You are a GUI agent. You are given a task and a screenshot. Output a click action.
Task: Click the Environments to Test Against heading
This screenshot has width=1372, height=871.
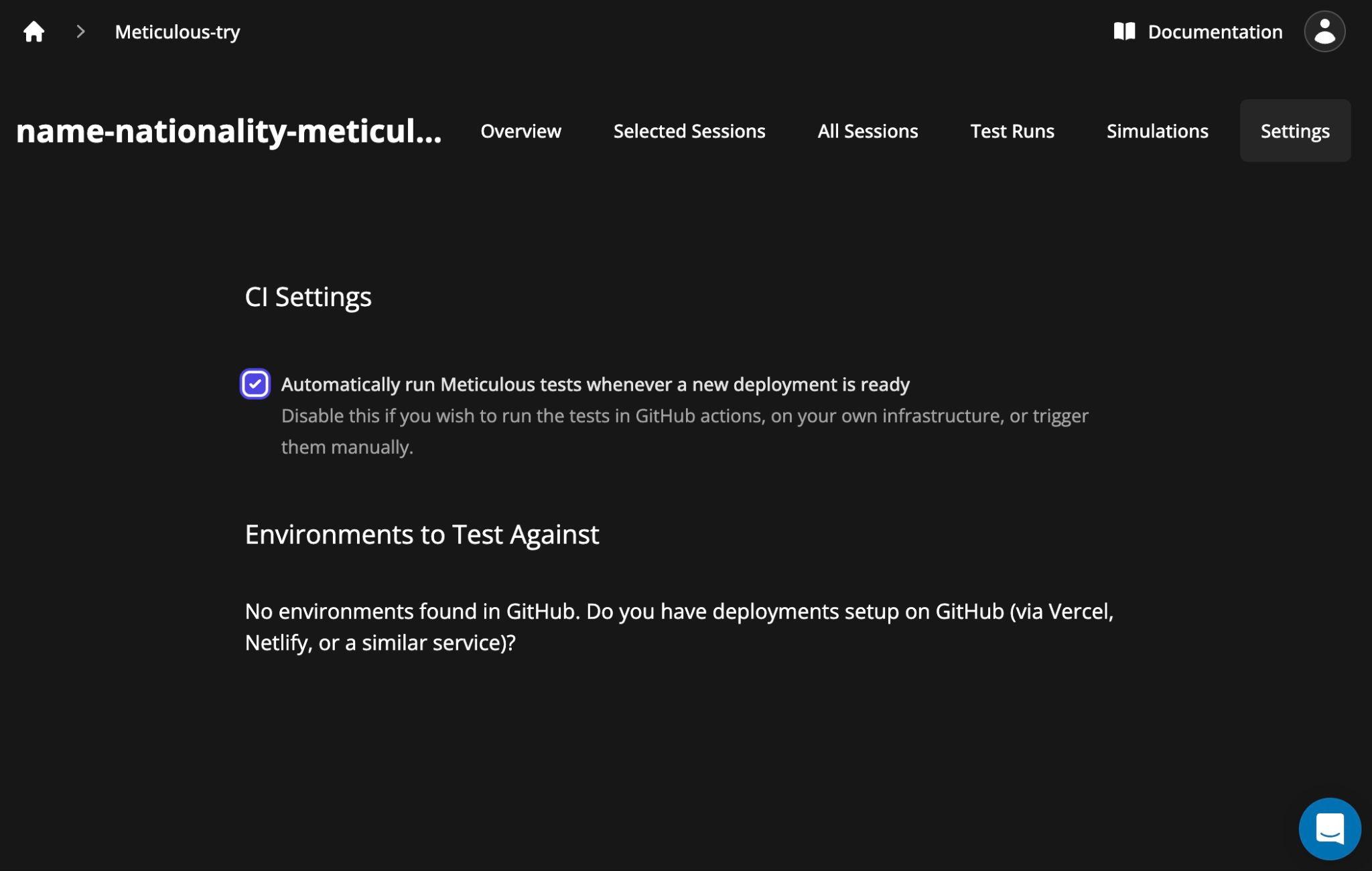422,535
